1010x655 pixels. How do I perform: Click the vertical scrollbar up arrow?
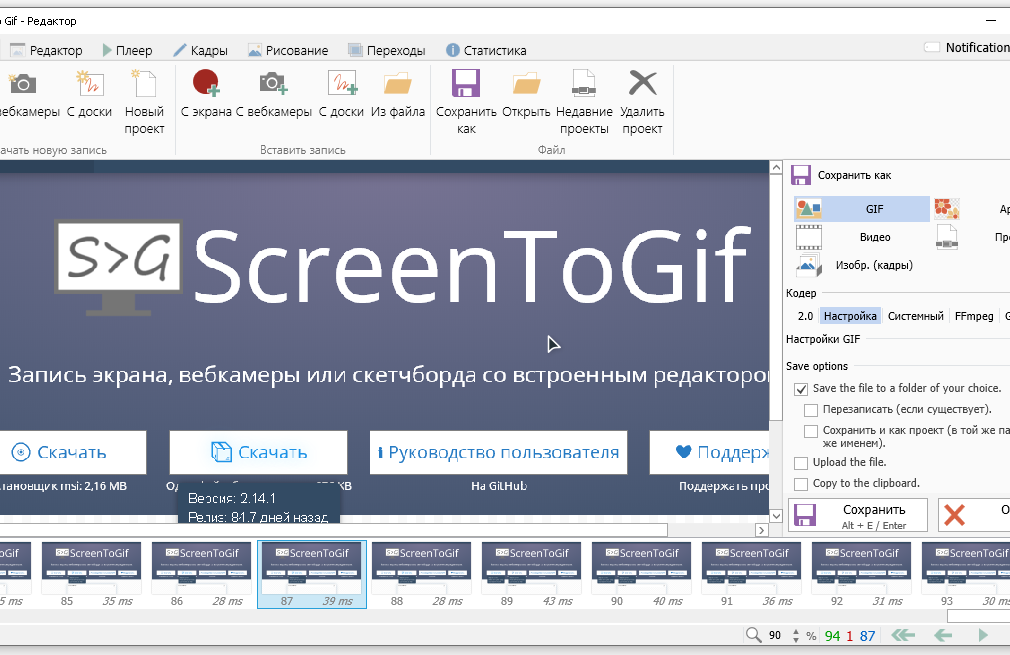click(776, 168)
